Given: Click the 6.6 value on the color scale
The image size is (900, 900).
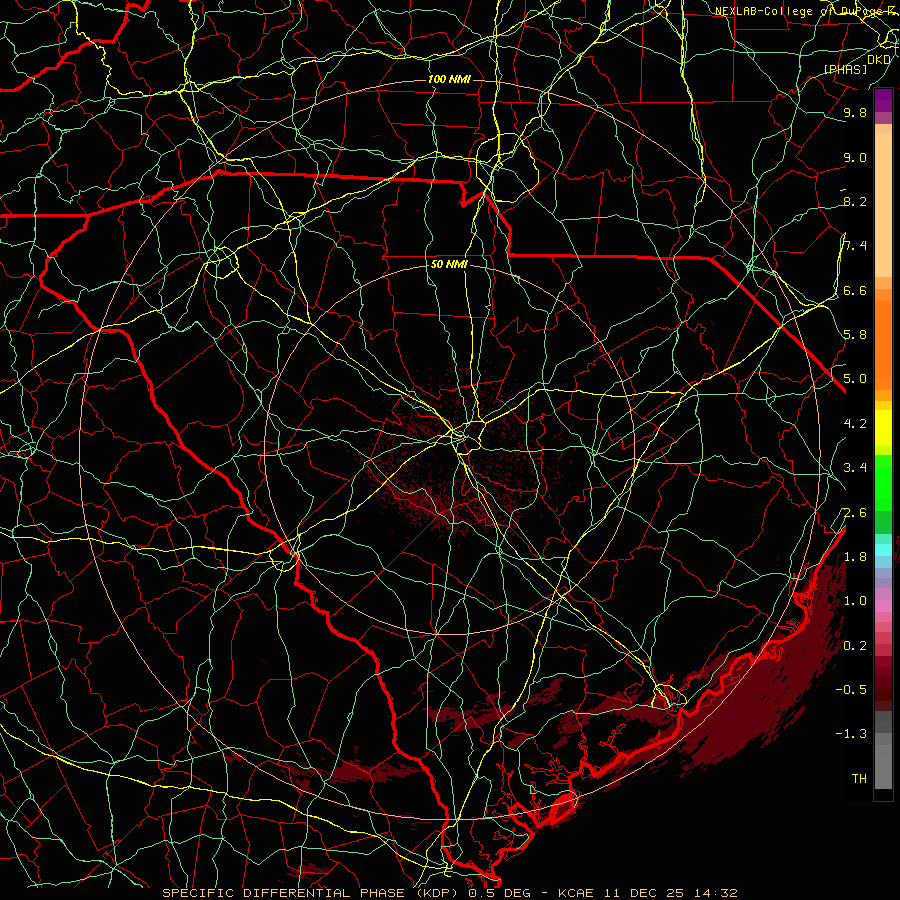Looking at the screenshot, I should point(855,290).
